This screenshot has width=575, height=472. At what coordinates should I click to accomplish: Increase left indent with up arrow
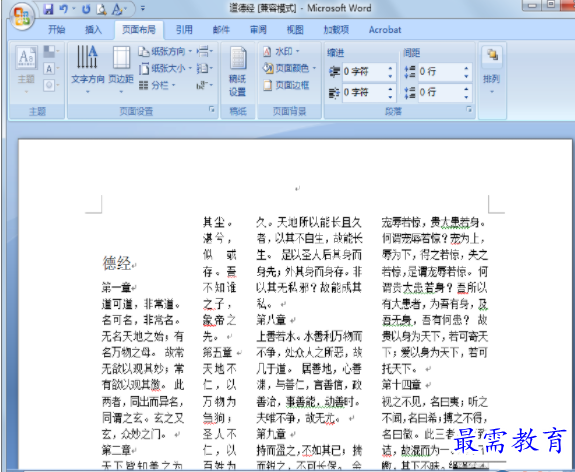[x=391, y=68]
